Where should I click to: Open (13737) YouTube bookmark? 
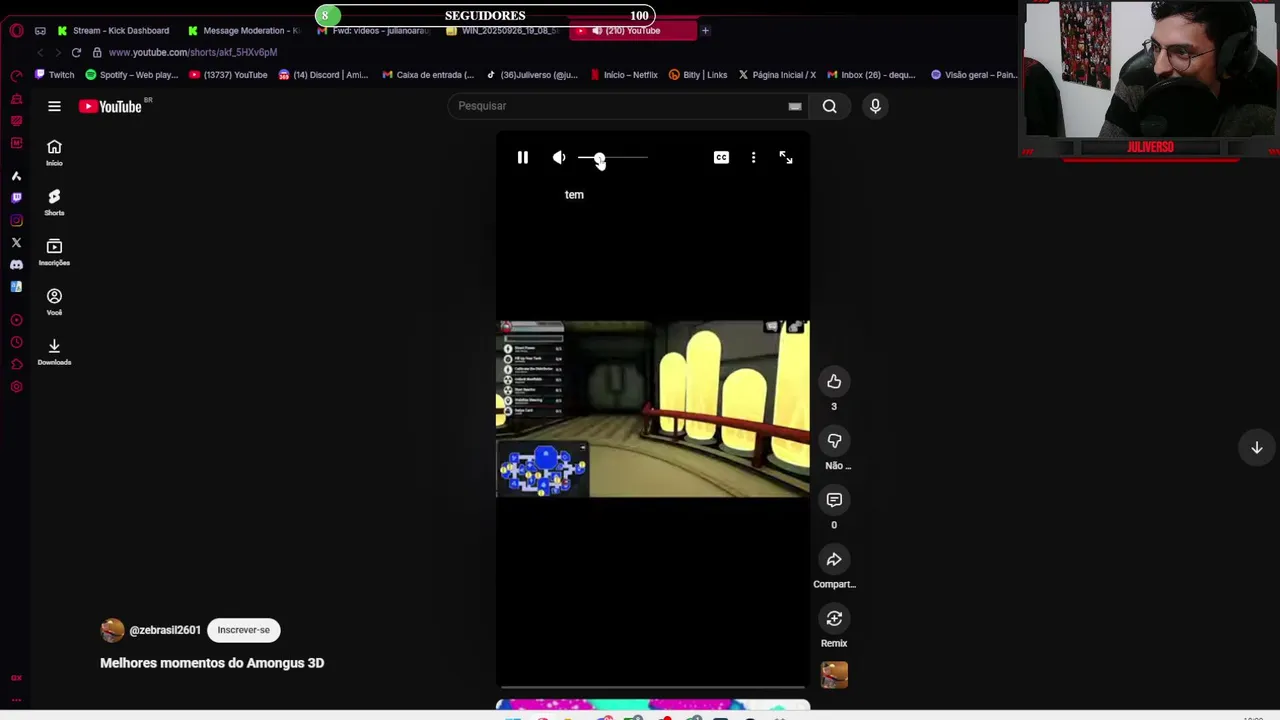click(x=228, y=74)
